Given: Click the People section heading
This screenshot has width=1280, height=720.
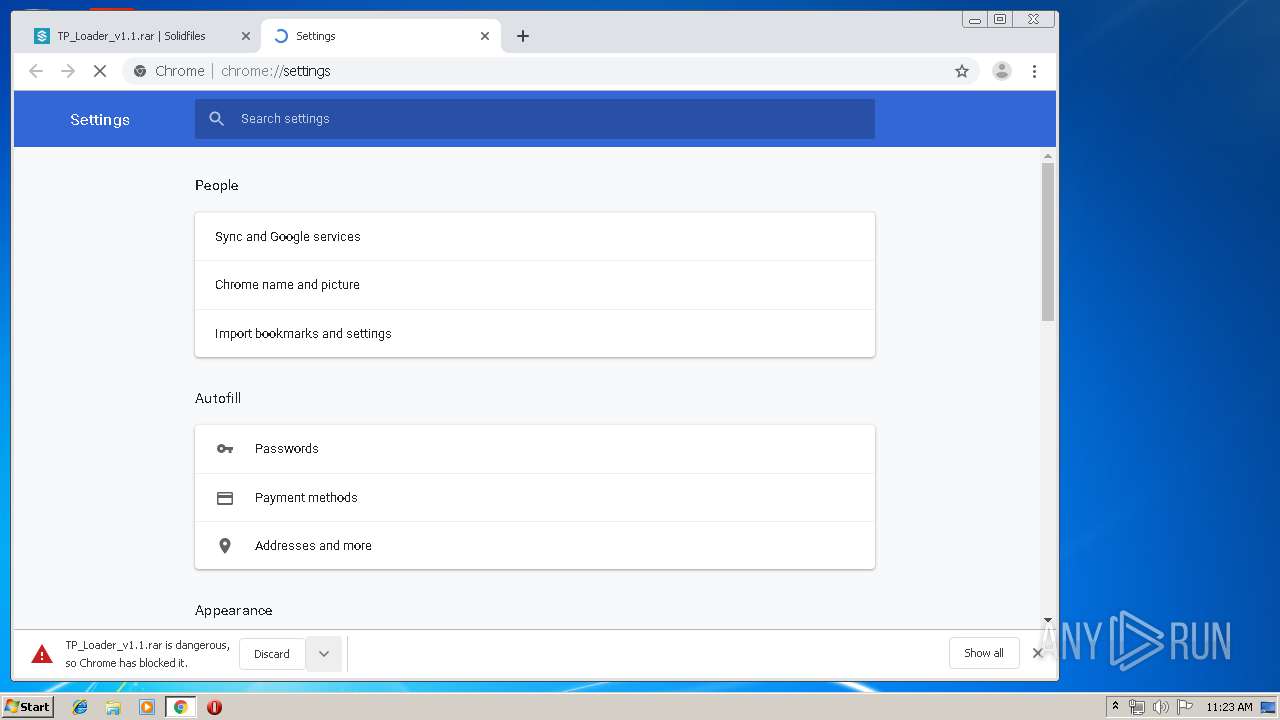Looking at the screenshot, I should (217, 185).
